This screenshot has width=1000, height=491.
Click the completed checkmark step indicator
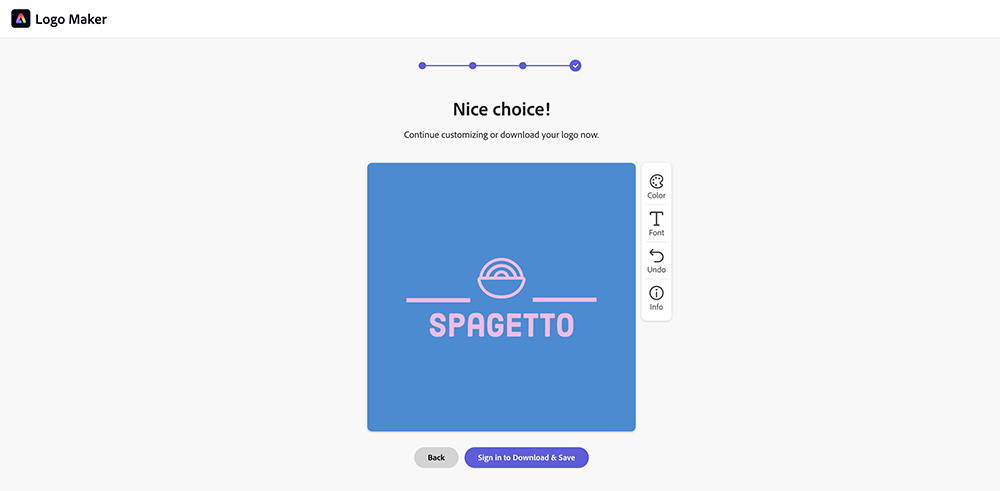coord(575,66)
